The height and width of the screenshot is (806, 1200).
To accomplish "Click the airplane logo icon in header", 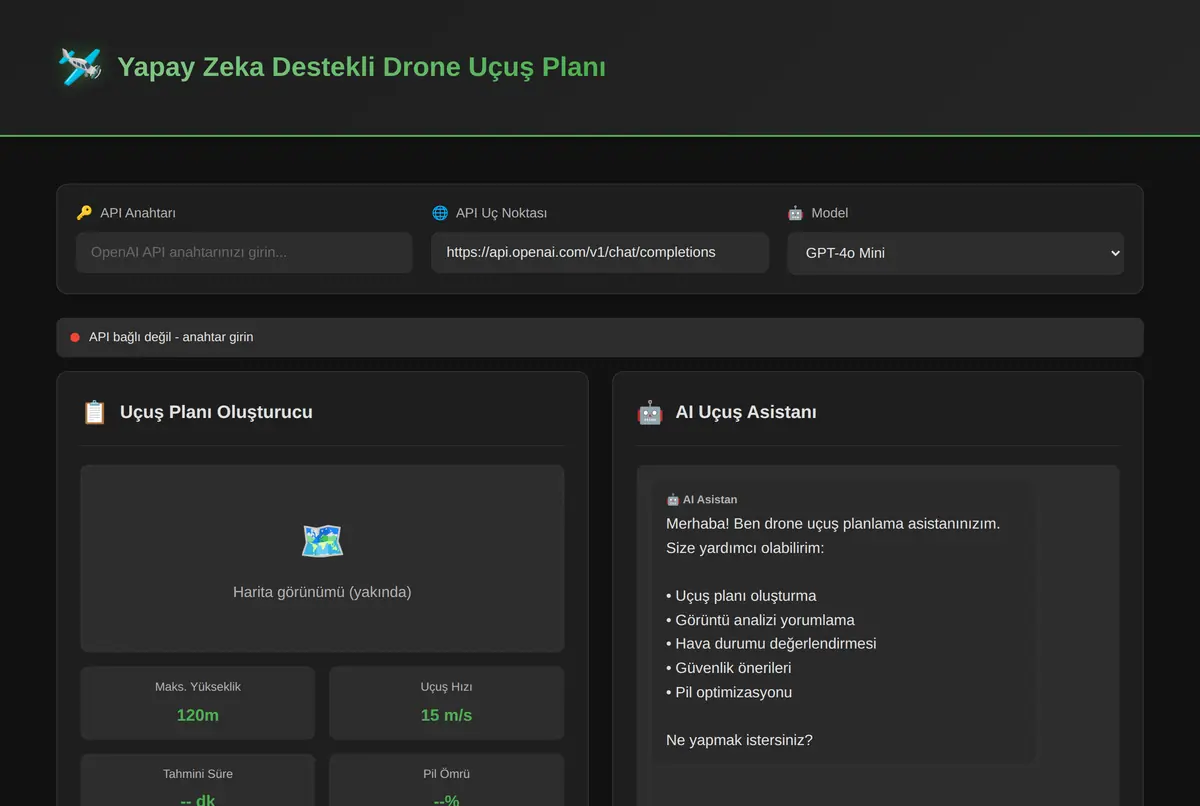I will (x=80, y=67).
